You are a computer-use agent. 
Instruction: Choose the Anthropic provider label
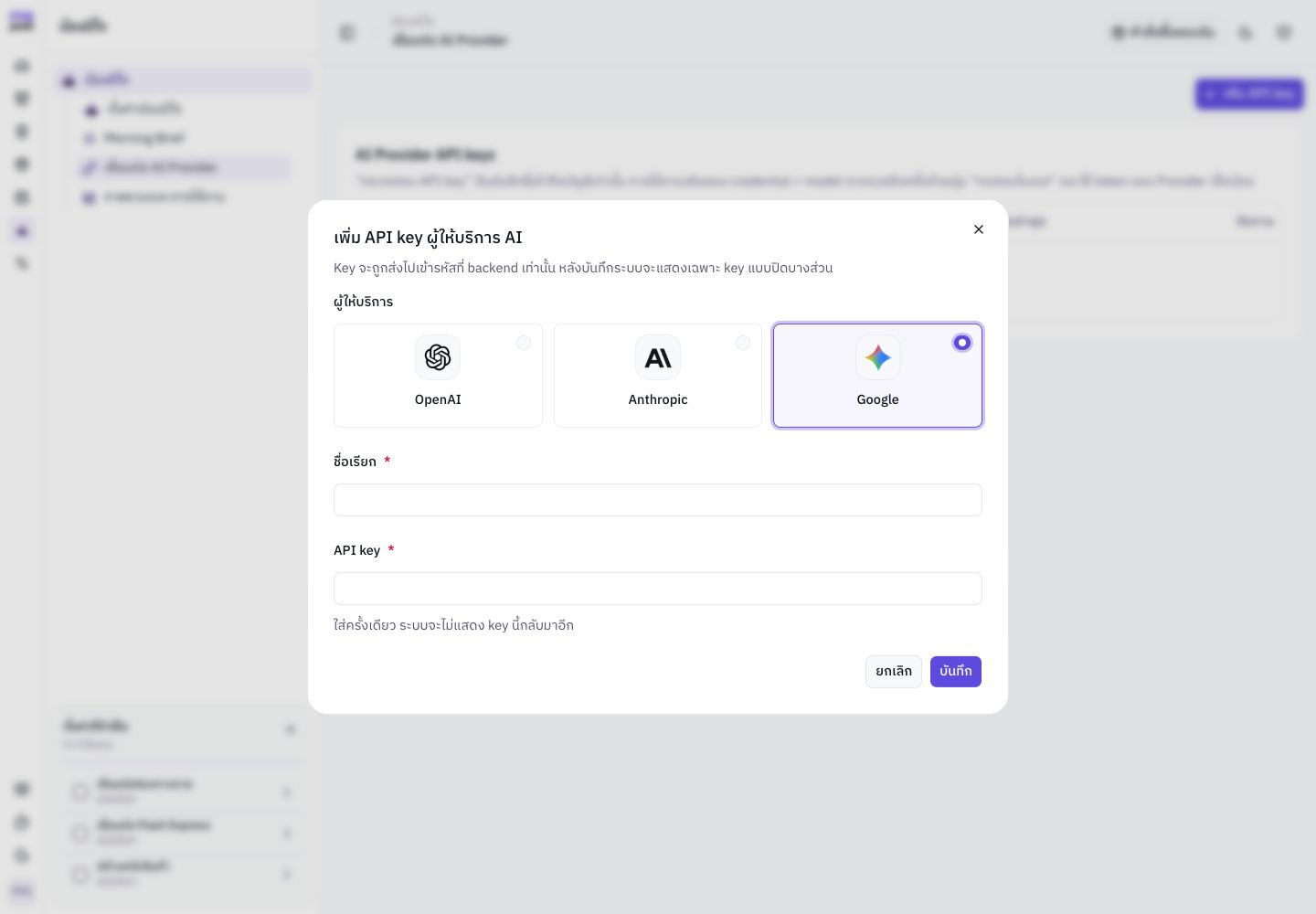658,399
